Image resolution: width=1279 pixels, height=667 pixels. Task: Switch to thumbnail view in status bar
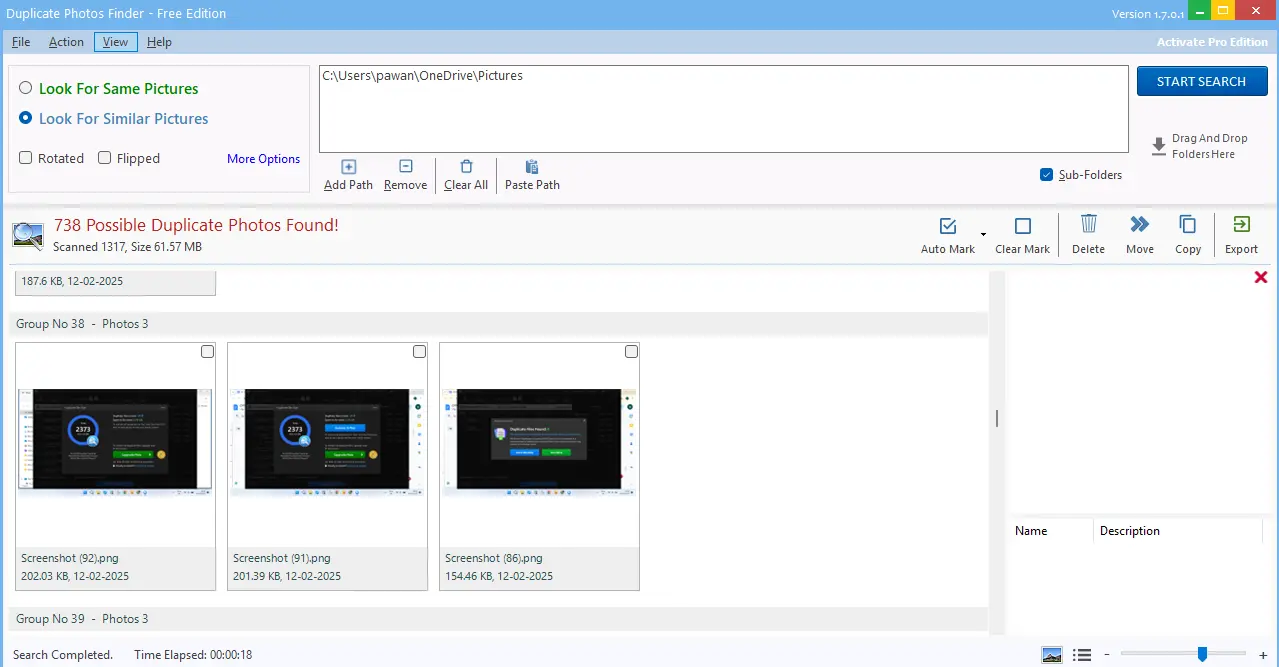[x=1052, y=655]
